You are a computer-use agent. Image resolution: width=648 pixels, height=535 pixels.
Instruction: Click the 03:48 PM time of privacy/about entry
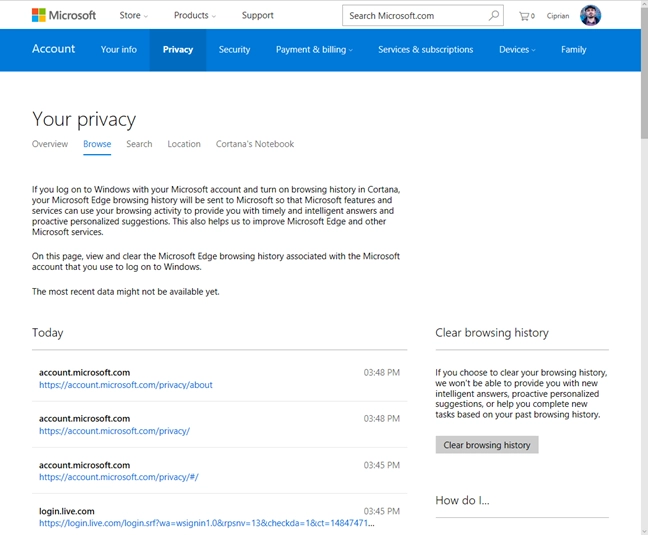[x=381, y=372]
